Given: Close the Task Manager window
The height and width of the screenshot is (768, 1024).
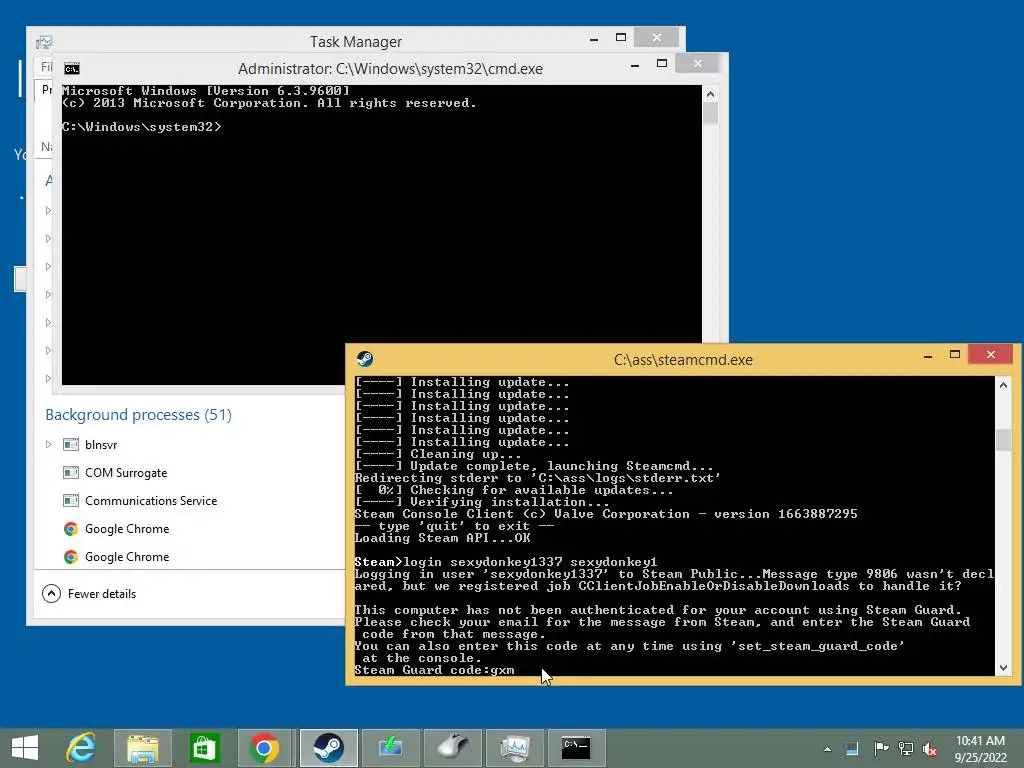Looking at the screenshot, I should click(x=656, y=38).
